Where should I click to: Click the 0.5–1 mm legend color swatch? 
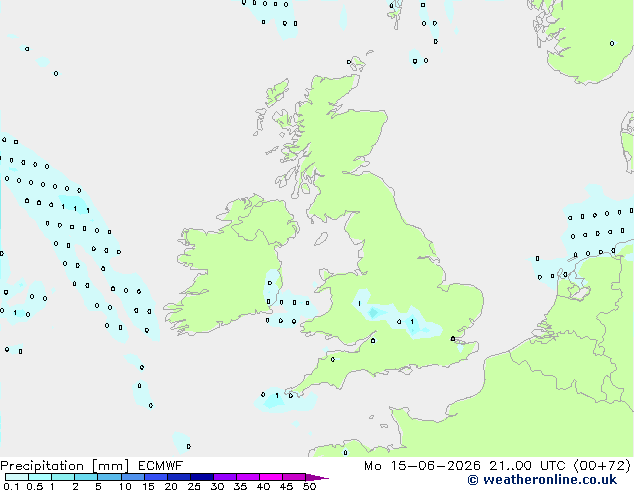click(40, 477)
